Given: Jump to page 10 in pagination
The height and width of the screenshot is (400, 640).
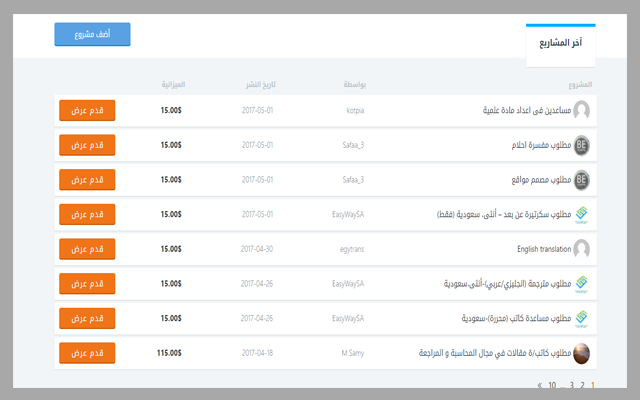Looking at the screenshot, I should pos(552,384).
